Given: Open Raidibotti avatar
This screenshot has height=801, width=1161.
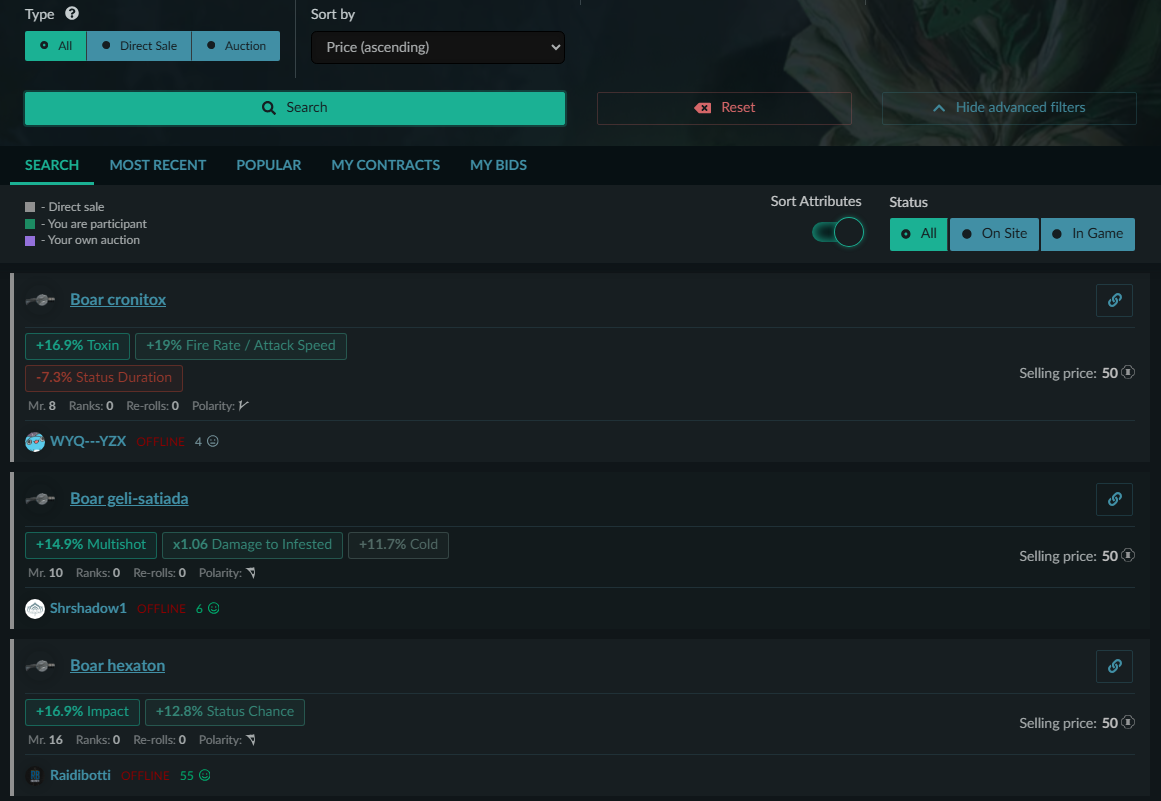Looking at the screenshot, I should click(35, 776).
